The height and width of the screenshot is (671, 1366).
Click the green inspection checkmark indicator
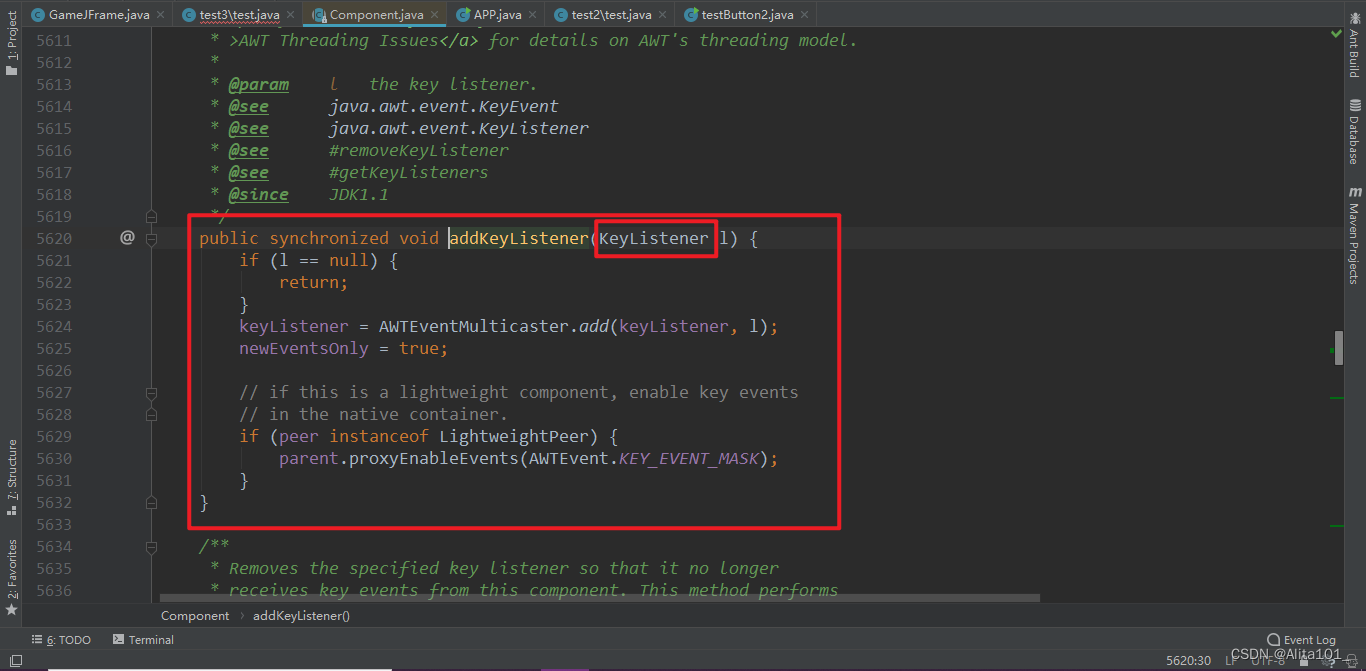1337,34
